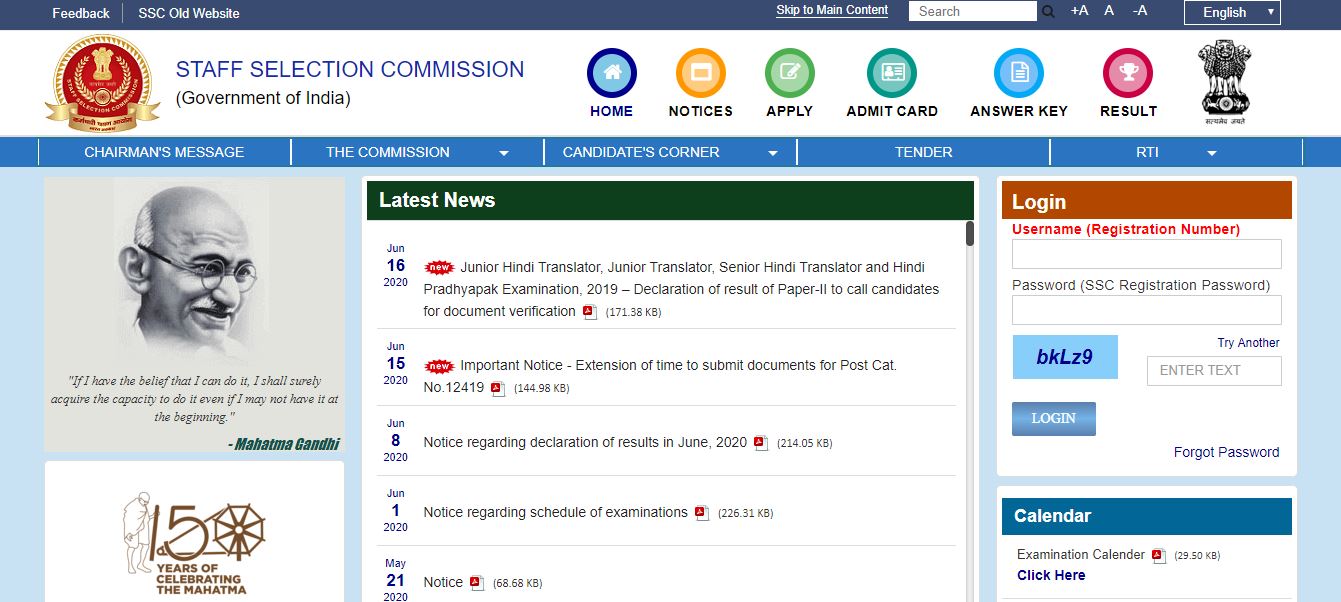Viewport: 1341px width, 602px height.
Task: Open the English language dropdown
Action: click(1231, 12)
